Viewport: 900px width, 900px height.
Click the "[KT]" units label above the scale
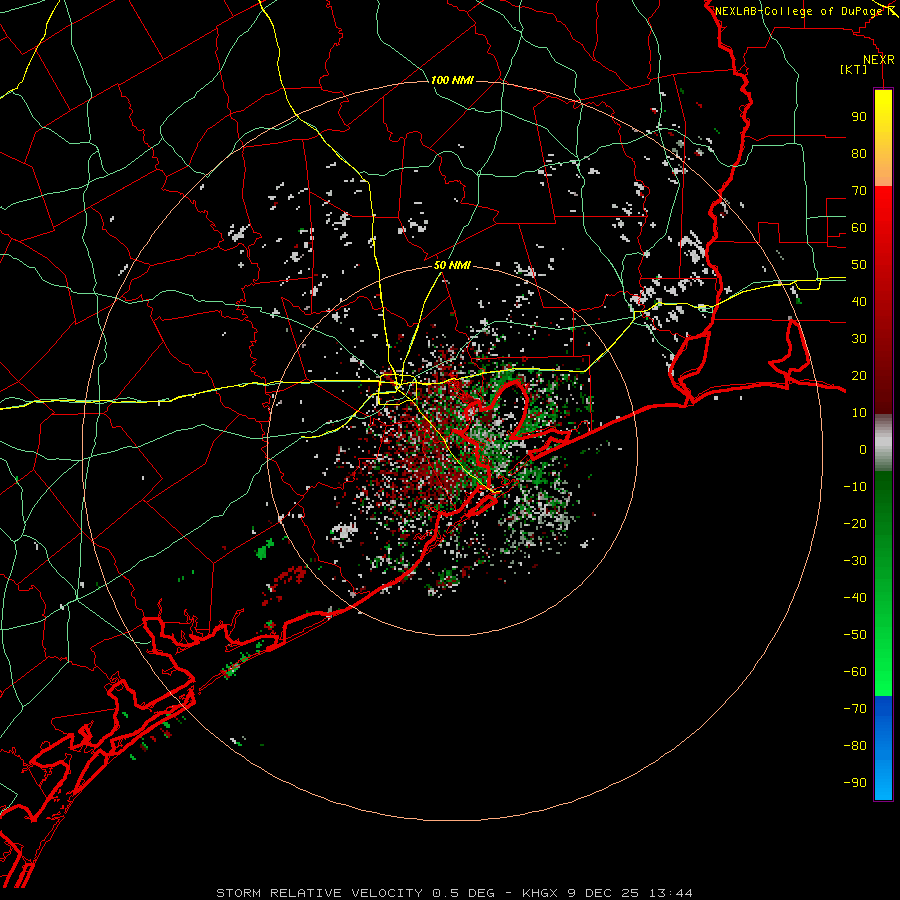click(854, 69)
